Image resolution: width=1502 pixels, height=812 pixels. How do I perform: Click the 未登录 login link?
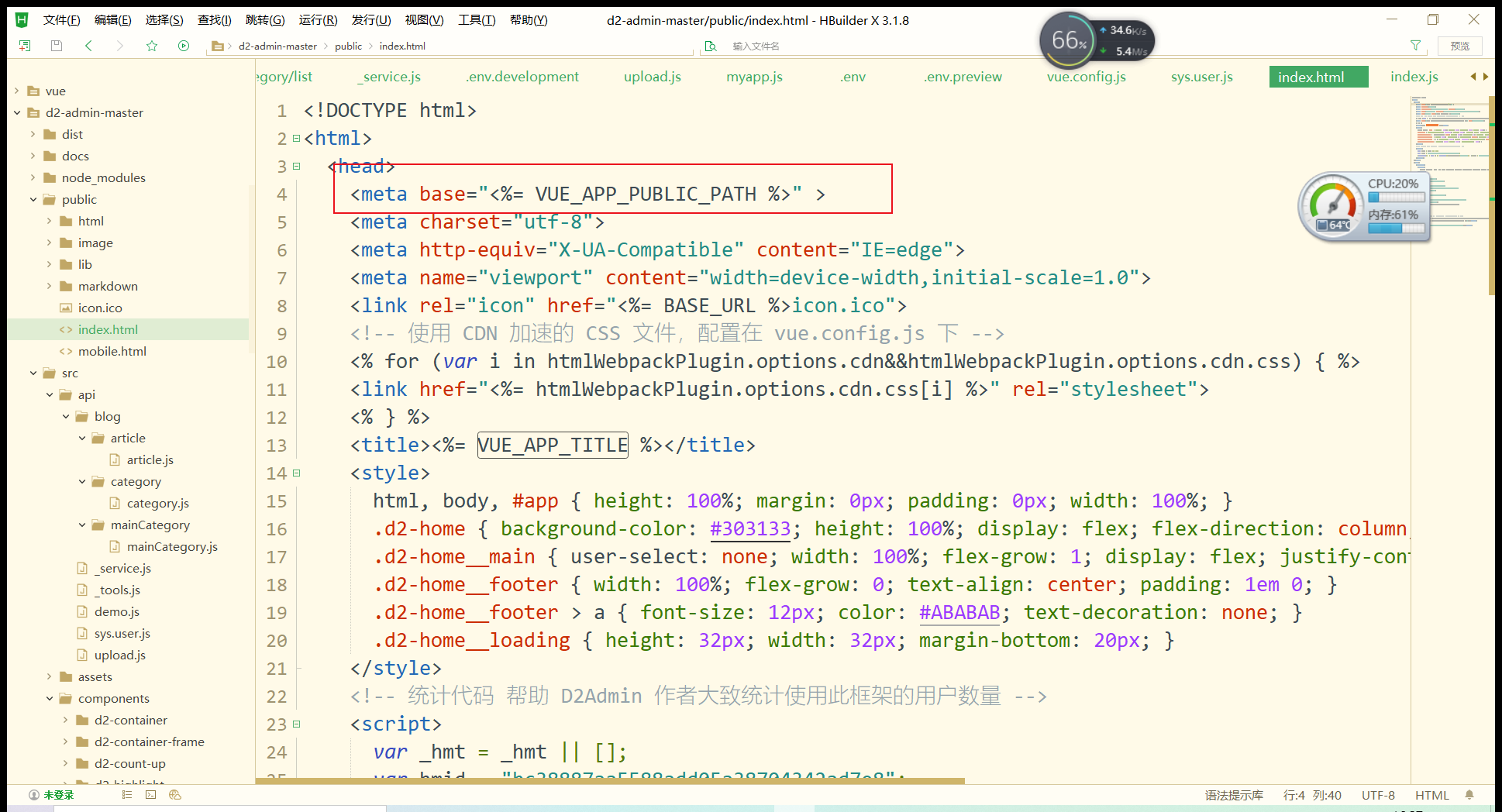click(x=59, y=795)
